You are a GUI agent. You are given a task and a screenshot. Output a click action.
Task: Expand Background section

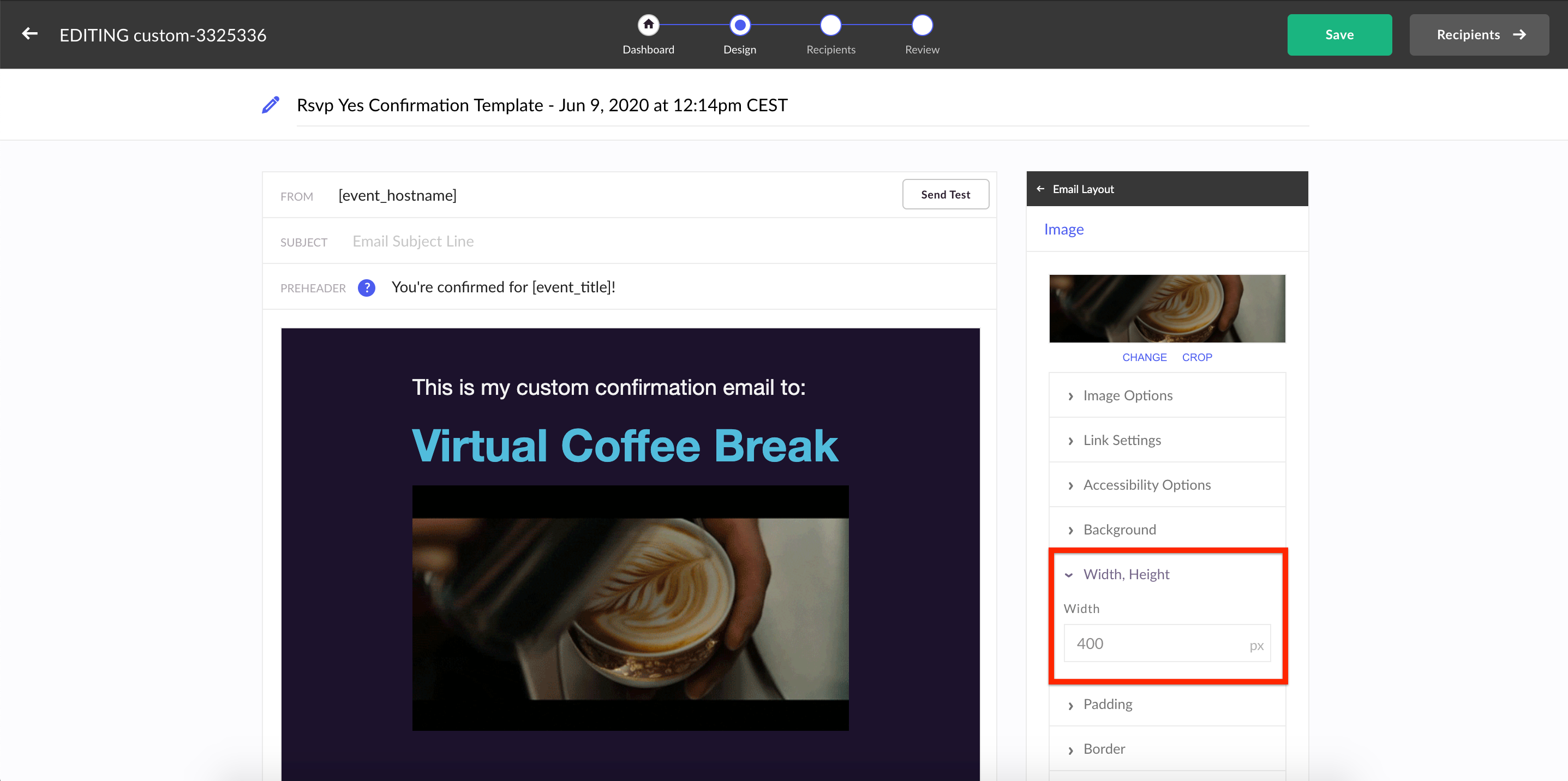(x=1168, y=529)
